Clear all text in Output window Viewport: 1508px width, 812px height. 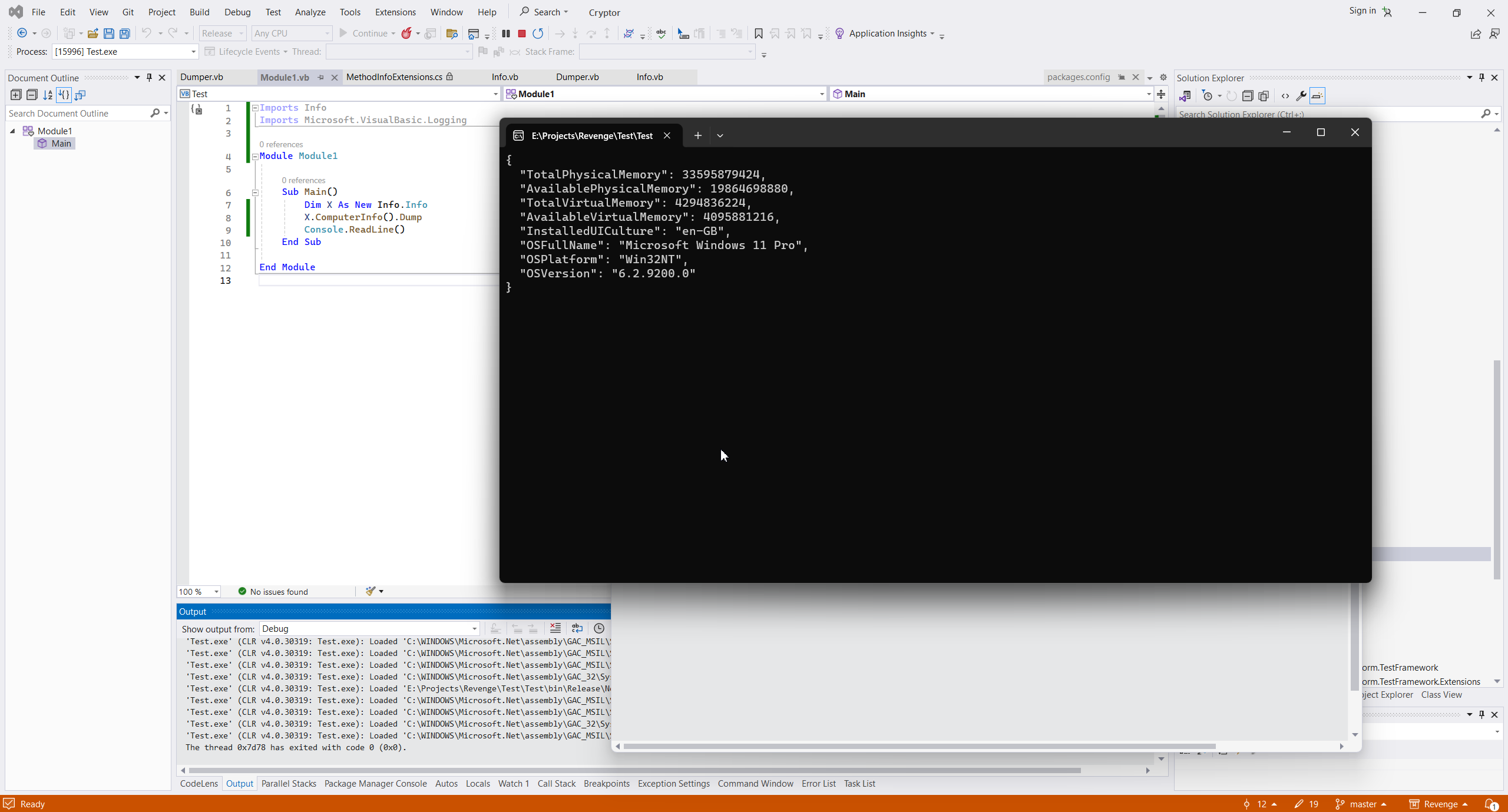pos(555,628)
